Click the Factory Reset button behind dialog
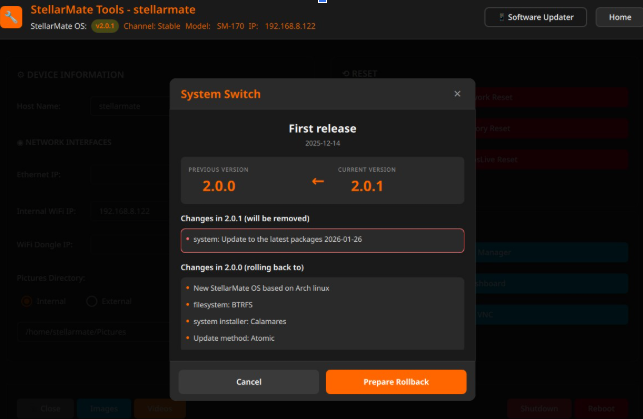The height and width of the screenshot is (419, 643). (552, 128)
